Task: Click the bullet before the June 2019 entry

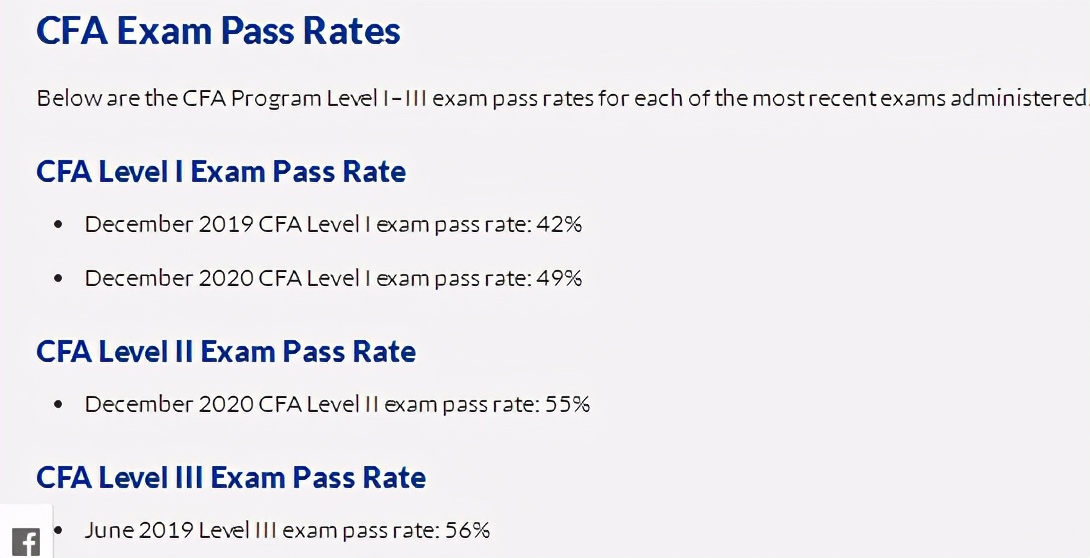Action: 58,530
